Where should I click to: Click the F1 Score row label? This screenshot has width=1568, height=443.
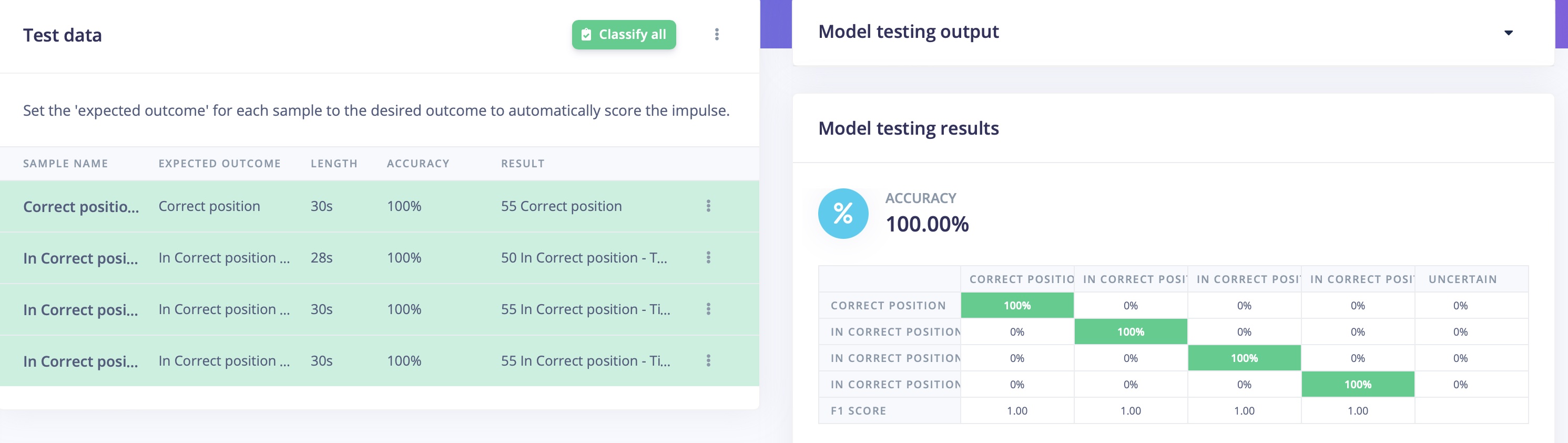858,411
